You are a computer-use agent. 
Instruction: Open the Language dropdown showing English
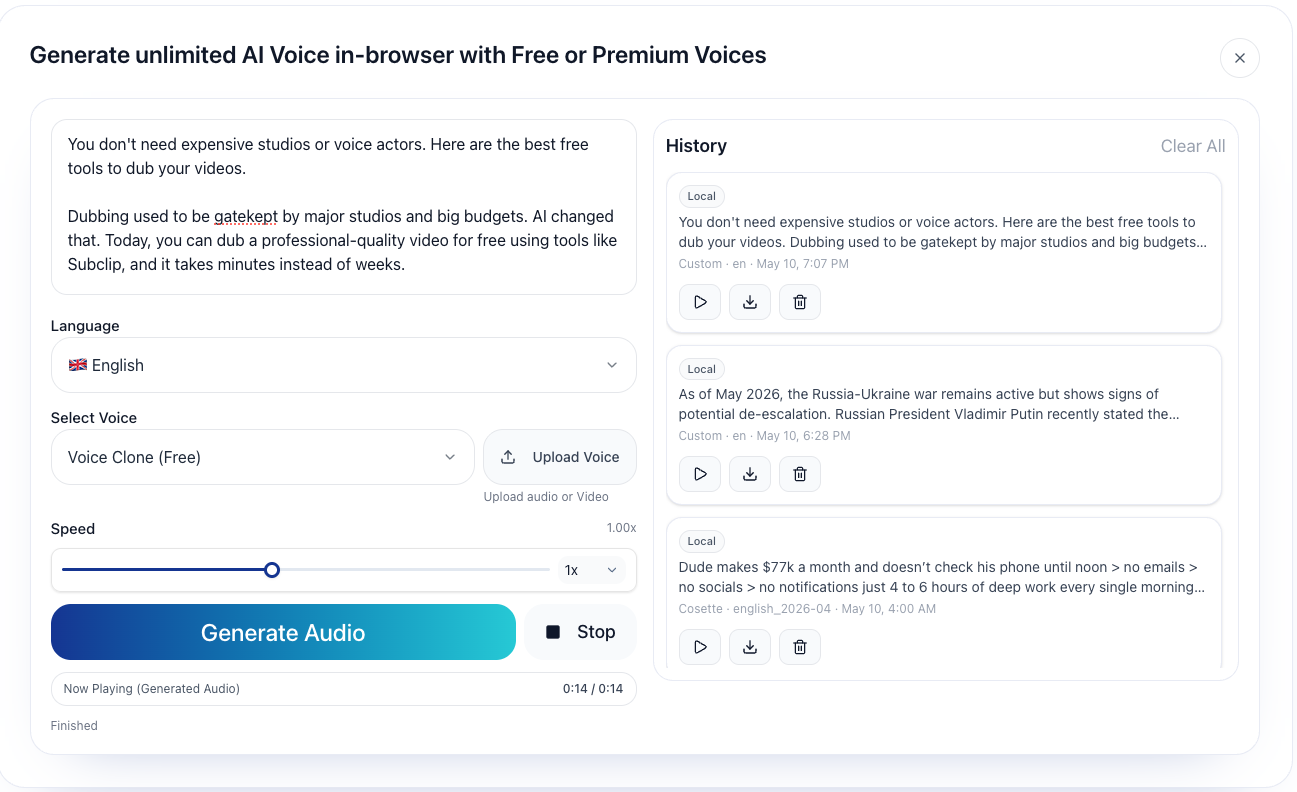343,365
